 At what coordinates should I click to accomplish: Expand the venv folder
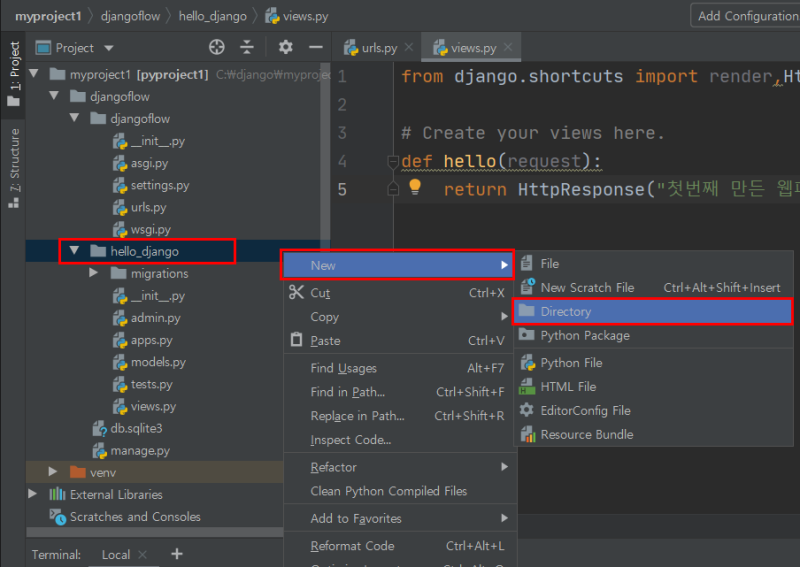[53, 472]
